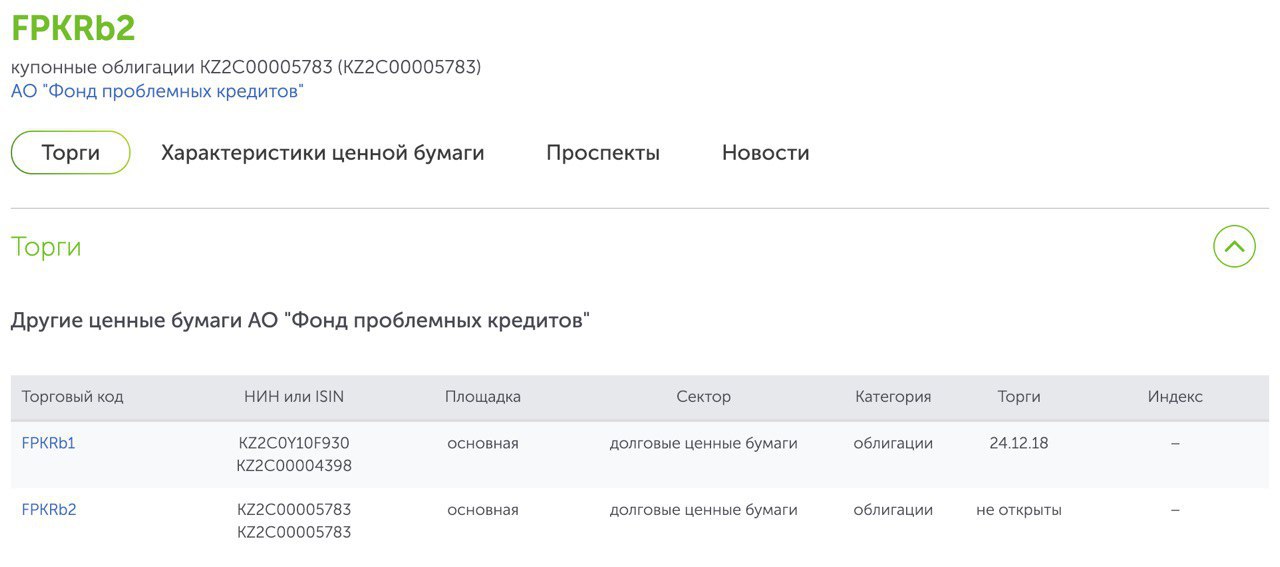Click the Сектор column header

(x=704, y=397)
